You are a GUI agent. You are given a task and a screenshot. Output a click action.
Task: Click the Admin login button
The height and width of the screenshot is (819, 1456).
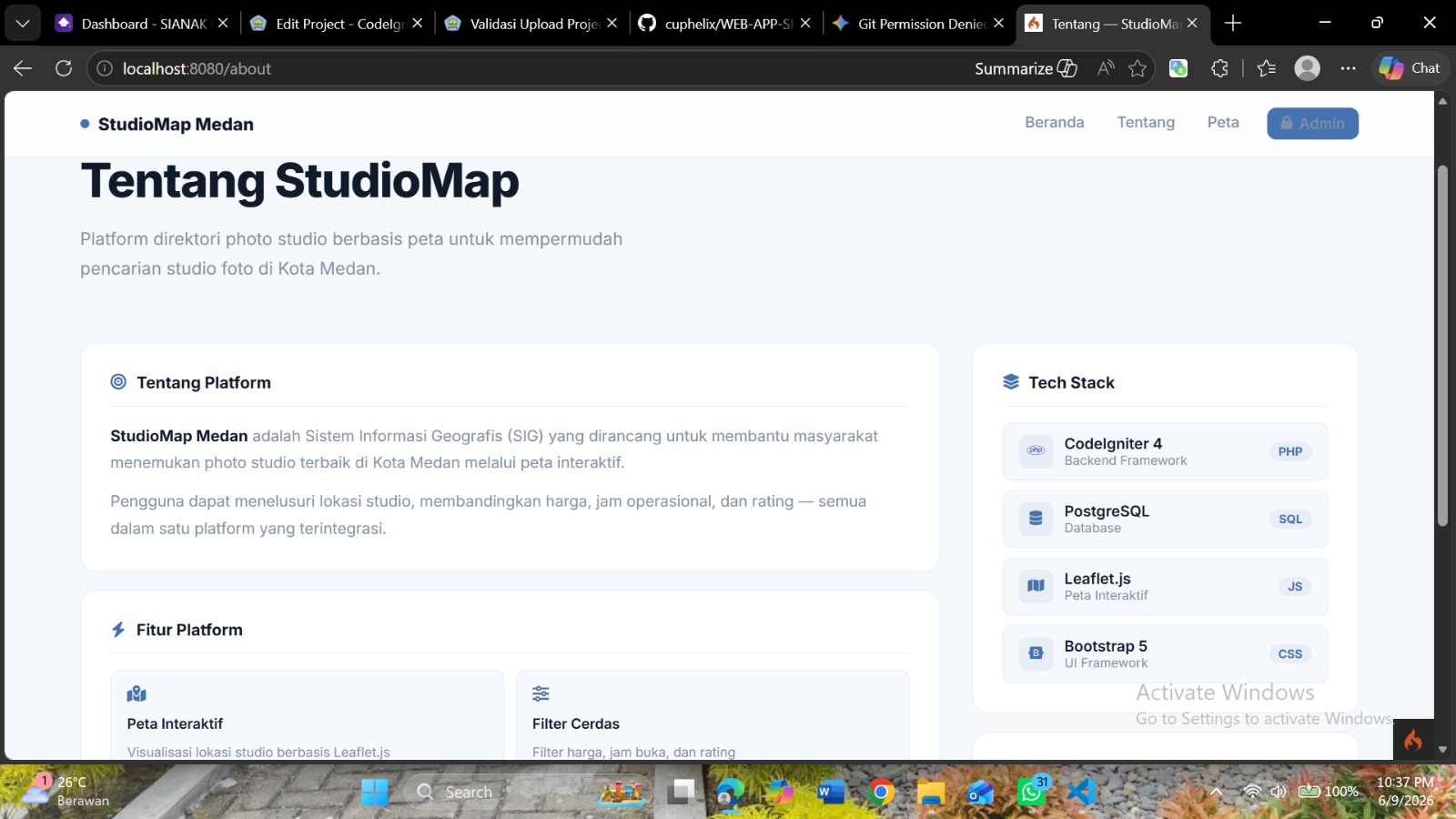click(1312, 124)
